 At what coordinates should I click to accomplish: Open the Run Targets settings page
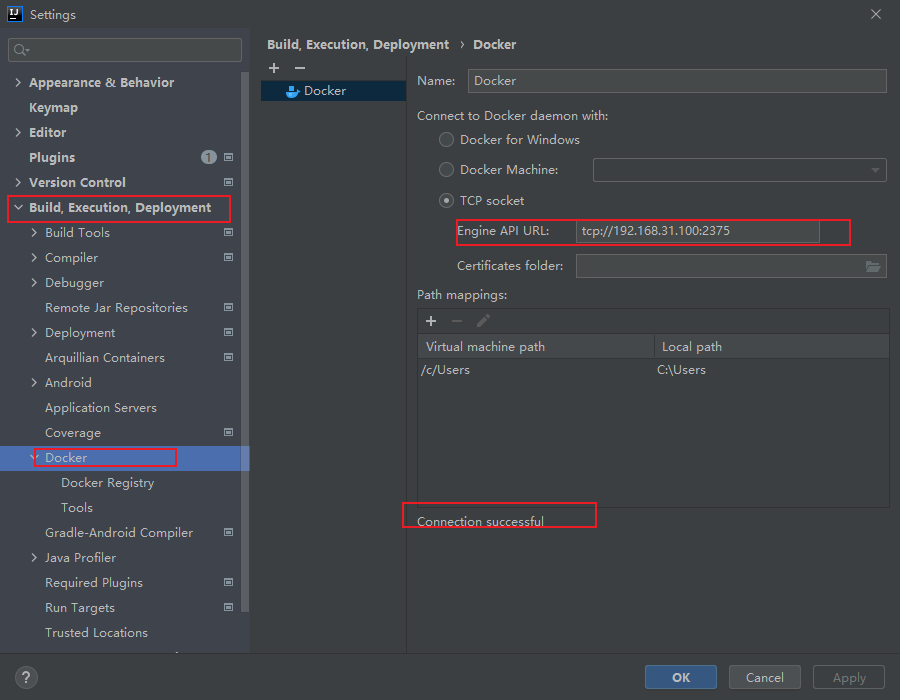[80, 608]
